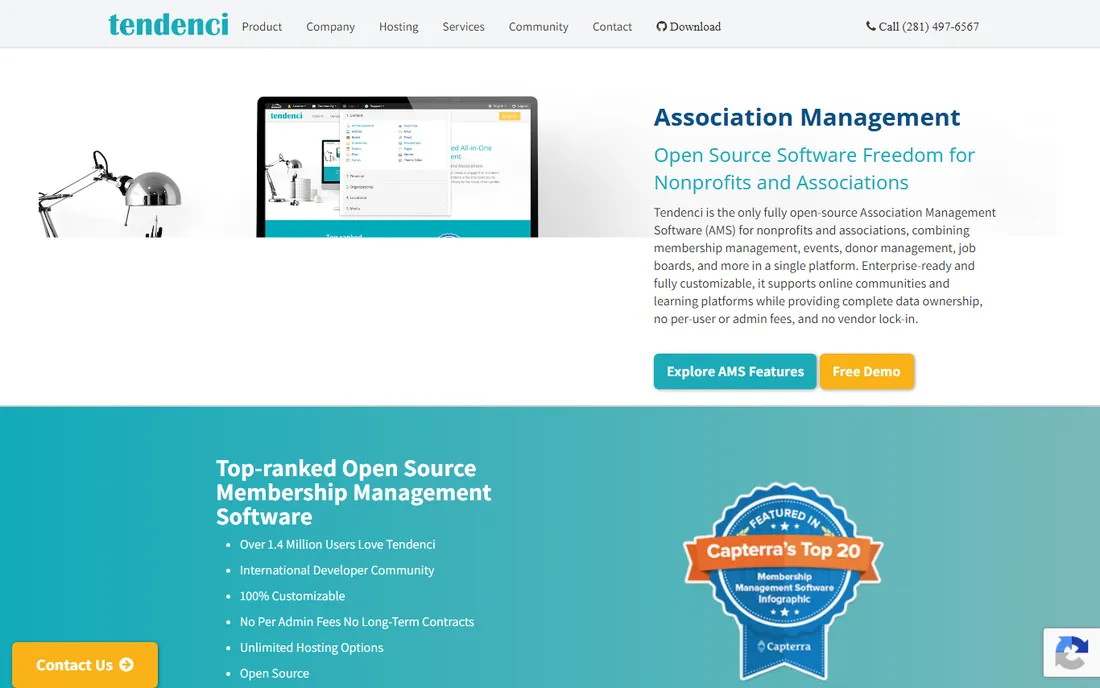Click '100% Customizable' bullet
The height and width of the screenshot is (688, 1100).
pyautogui.click(x=293, y=596)
